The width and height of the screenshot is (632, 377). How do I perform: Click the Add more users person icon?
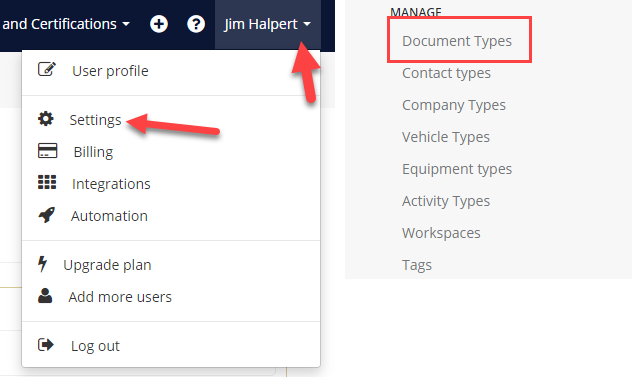(45, 296)
